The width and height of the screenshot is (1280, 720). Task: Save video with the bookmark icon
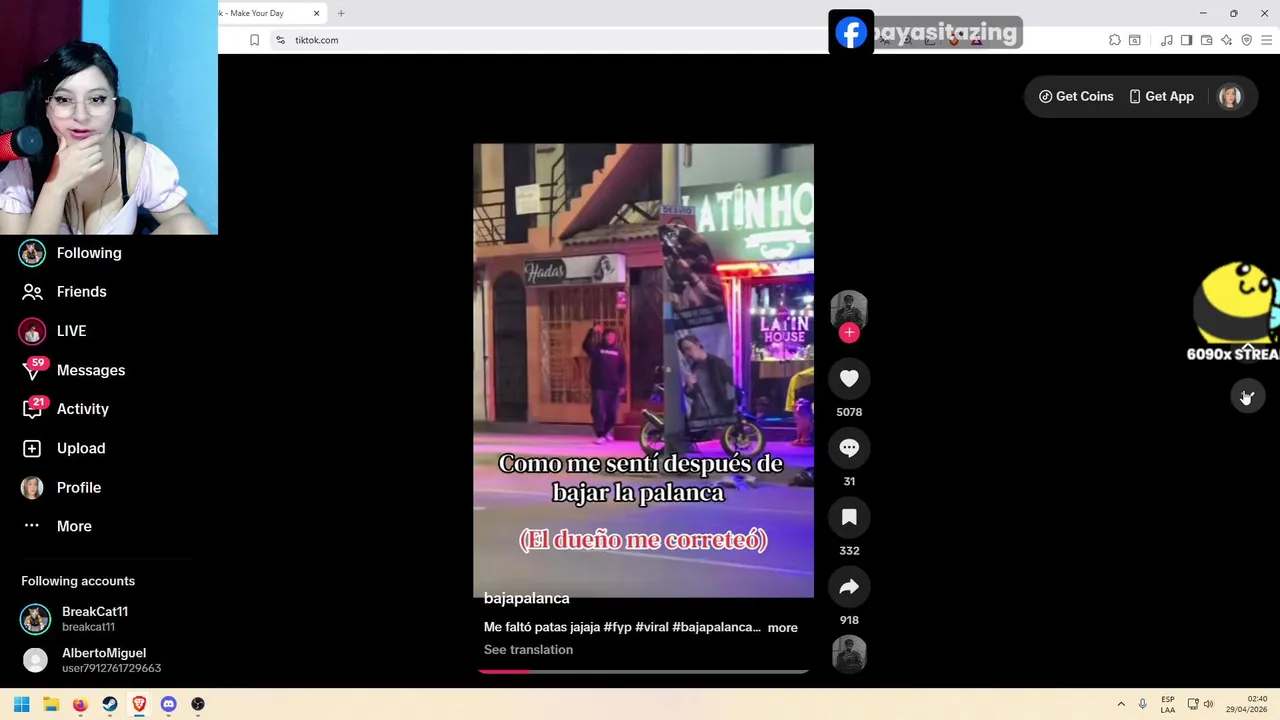coord(849,517)
